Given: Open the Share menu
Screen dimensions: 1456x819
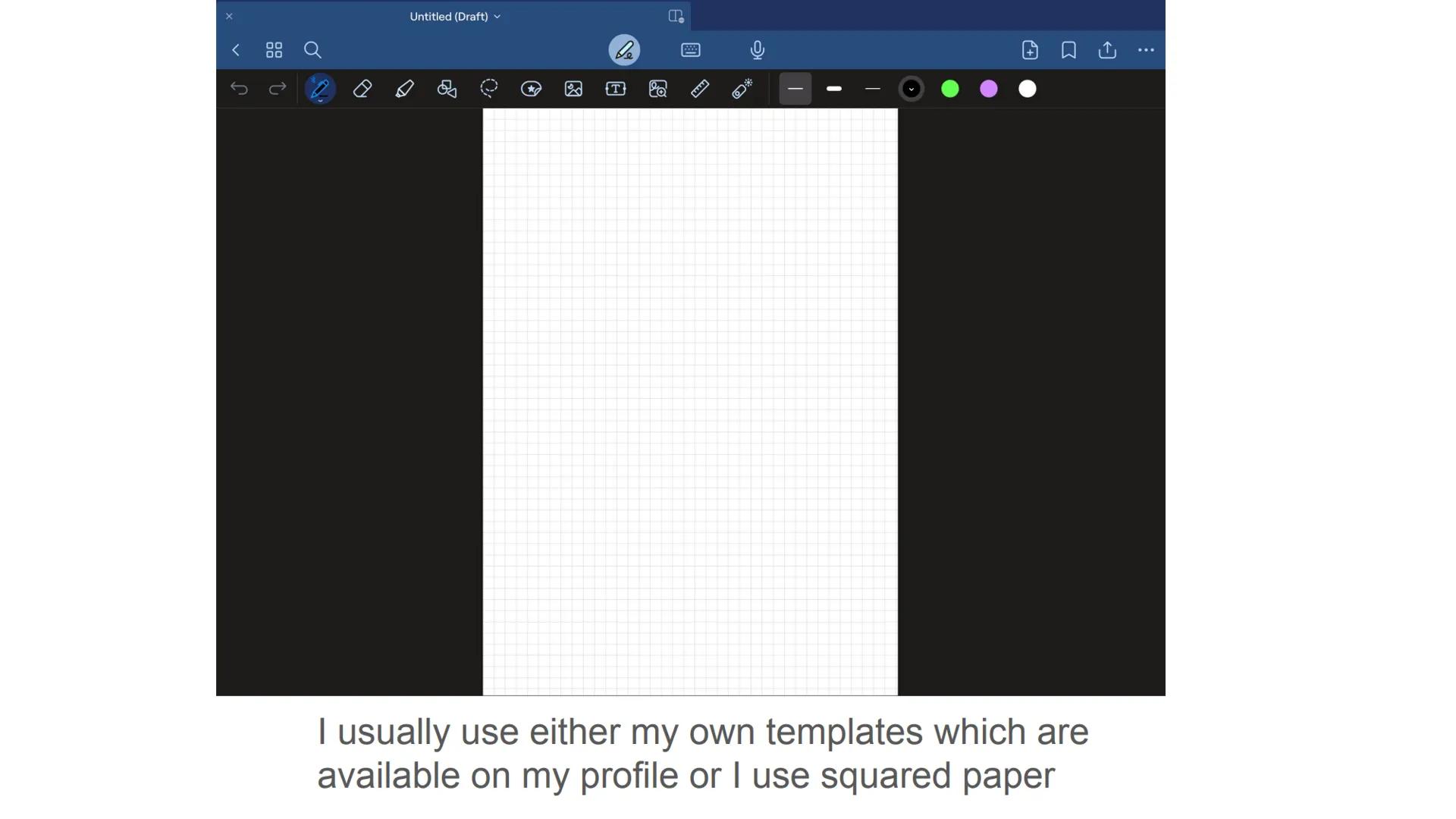Looking at the screenshot, I should coord(1106,50).
